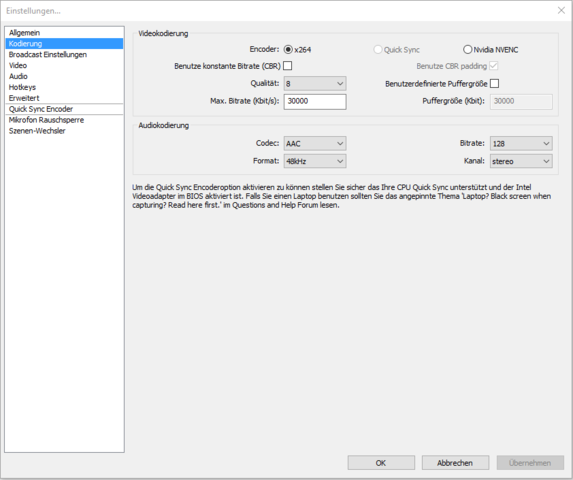Confirm settings with the OK button

point(381,463)
